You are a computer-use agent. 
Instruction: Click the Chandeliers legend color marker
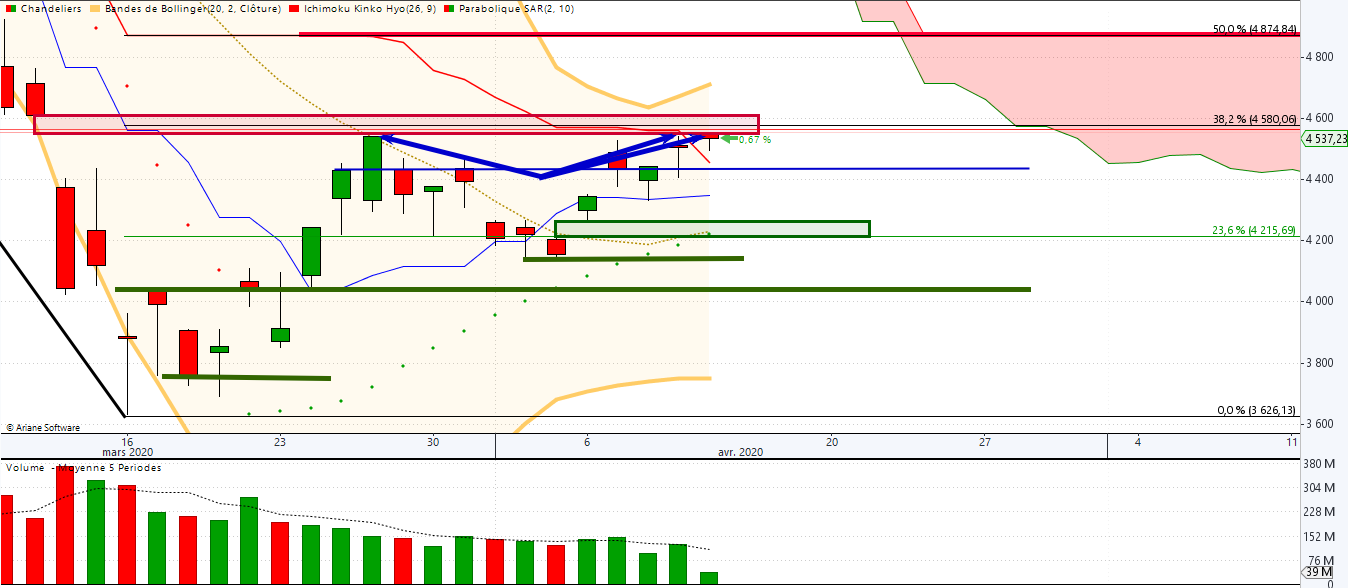point(10,8)
